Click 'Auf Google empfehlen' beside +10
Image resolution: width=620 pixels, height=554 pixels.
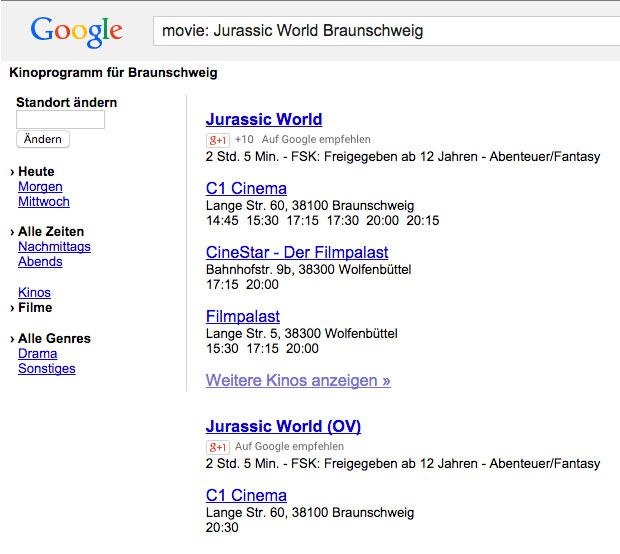point(316,140)
